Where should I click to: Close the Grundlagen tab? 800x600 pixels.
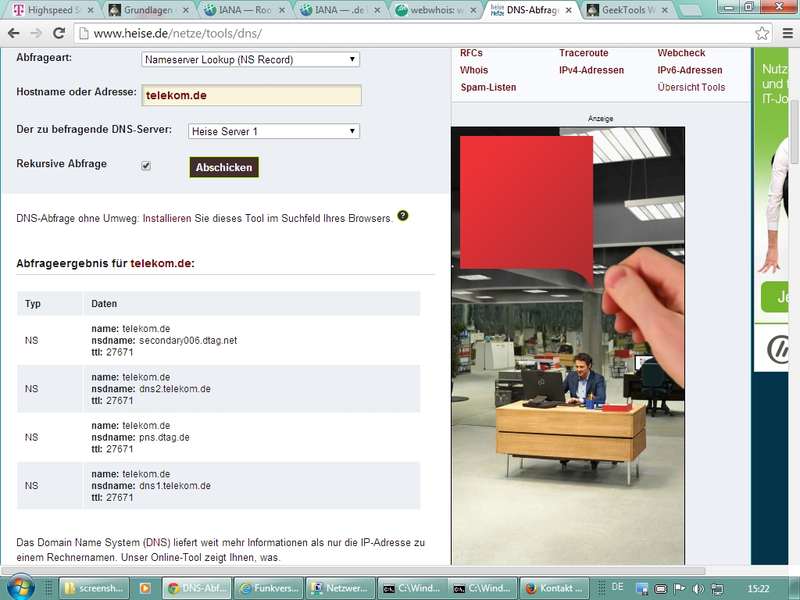(186, 10)
